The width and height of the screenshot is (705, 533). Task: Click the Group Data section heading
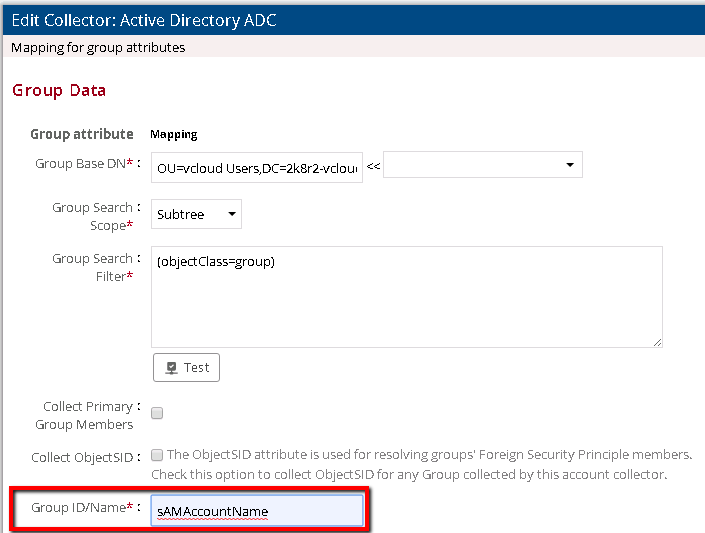point(59,91)
